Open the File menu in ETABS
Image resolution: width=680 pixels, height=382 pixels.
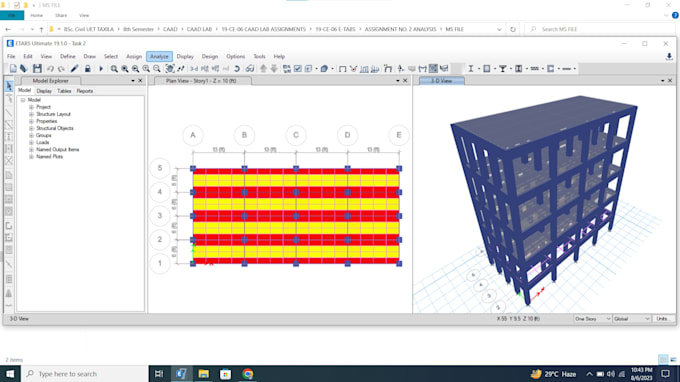tap(11, 56)
